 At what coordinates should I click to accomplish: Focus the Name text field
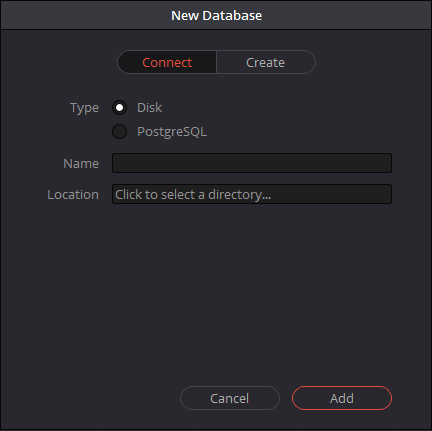click(x=252, y=163)
